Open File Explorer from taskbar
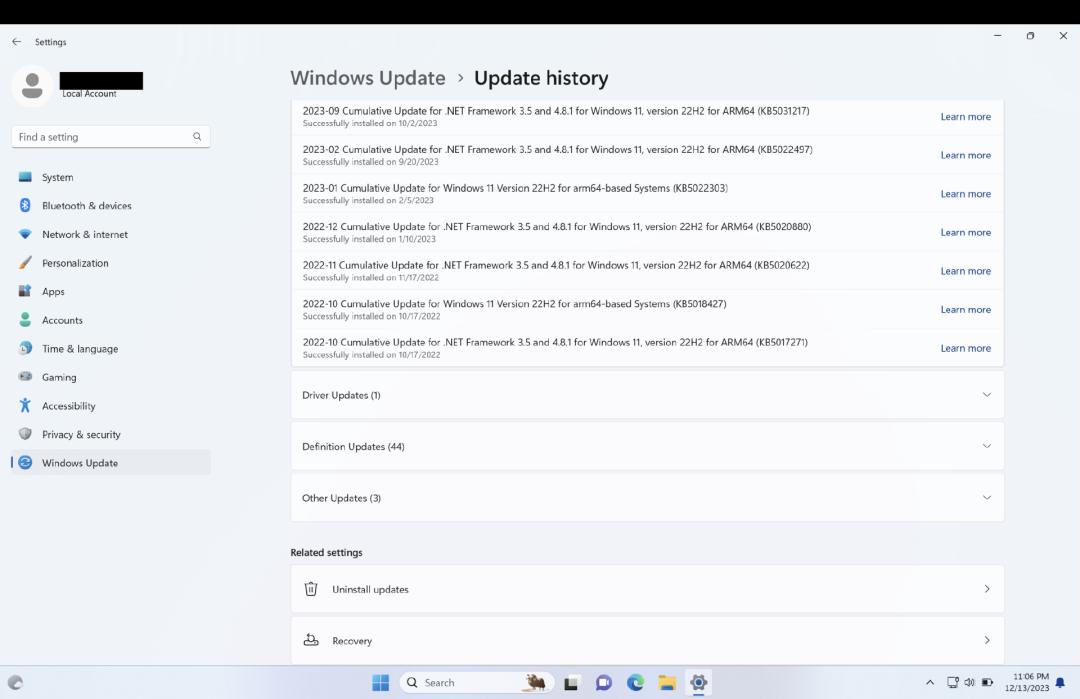This screenshot has height=699, width=1080. 667,682
